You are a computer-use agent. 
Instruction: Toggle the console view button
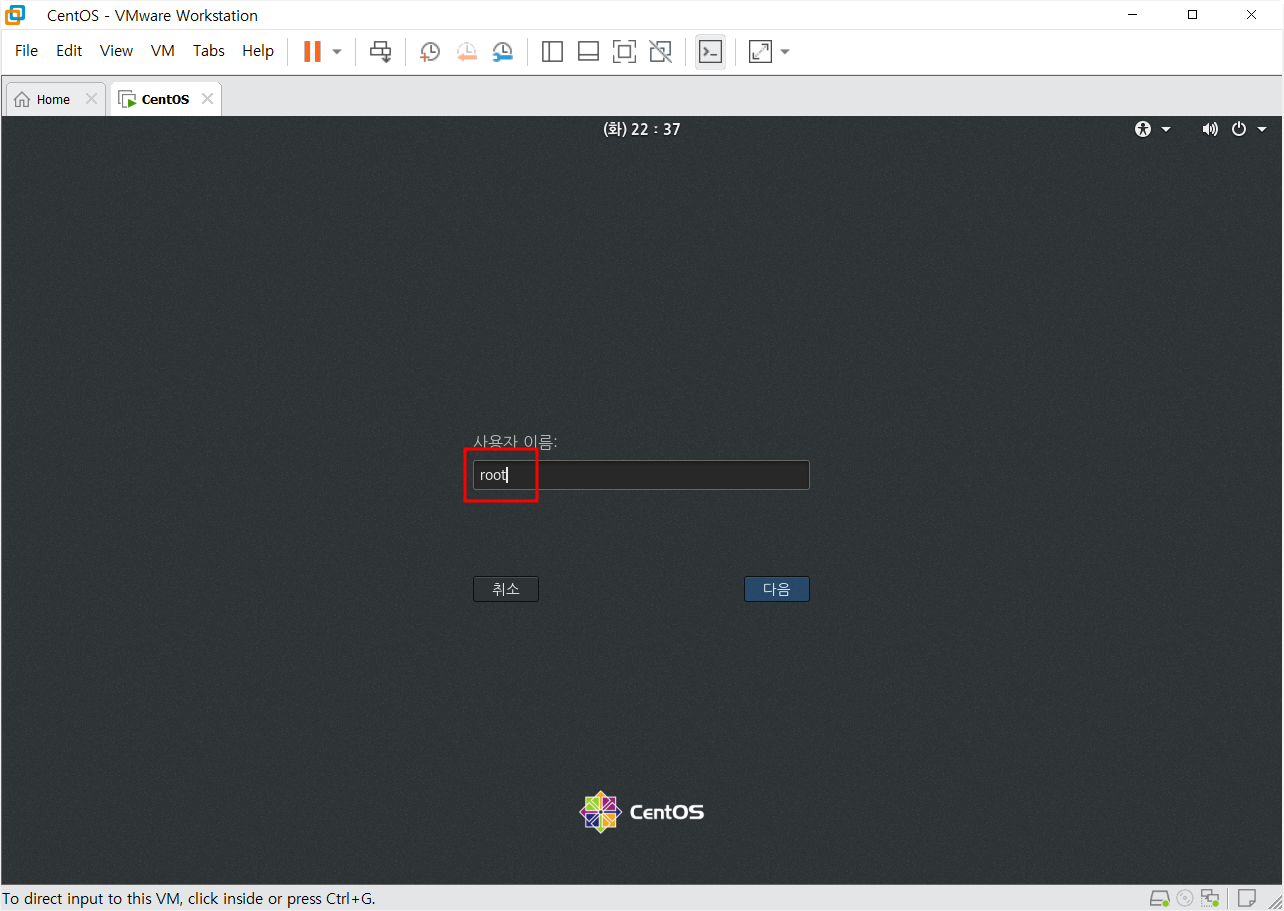pyautogui.click(x=710, y=51)
